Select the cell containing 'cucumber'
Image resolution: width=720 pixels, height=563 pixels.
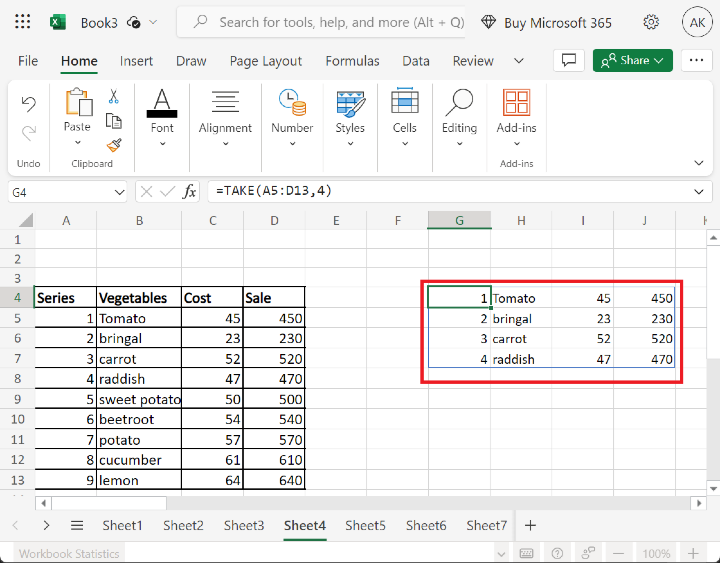click(139, 460)
